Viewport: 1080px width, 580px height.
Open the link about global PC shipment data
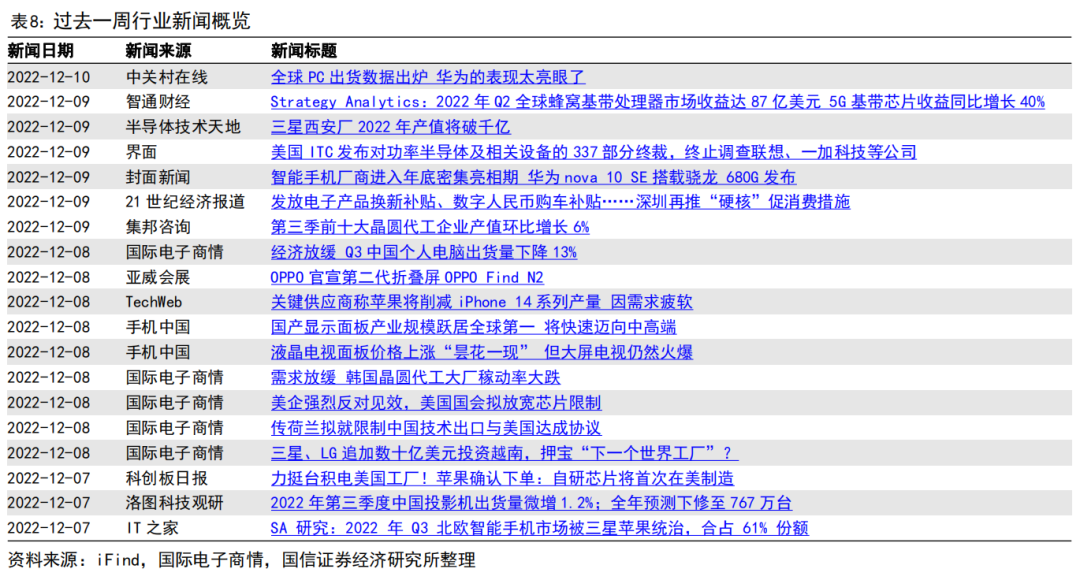(428, 77)
